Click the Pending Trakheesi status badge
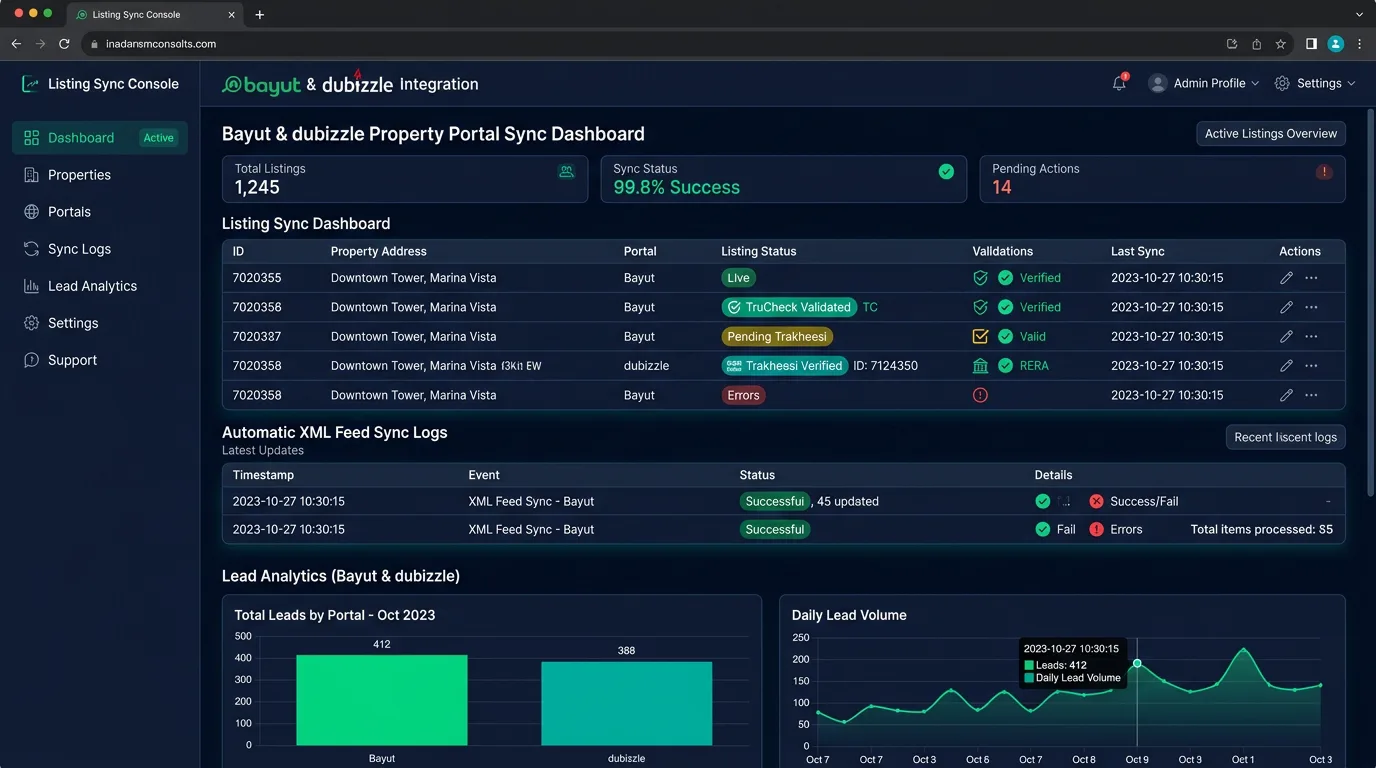The image size is (1376, 768). click(x=777, y=337)
